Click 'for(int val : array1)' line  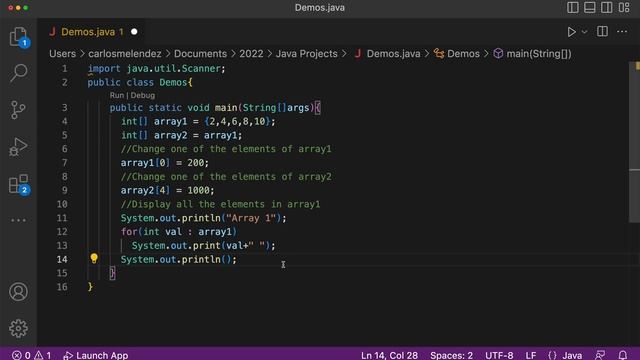click(179, 231)
